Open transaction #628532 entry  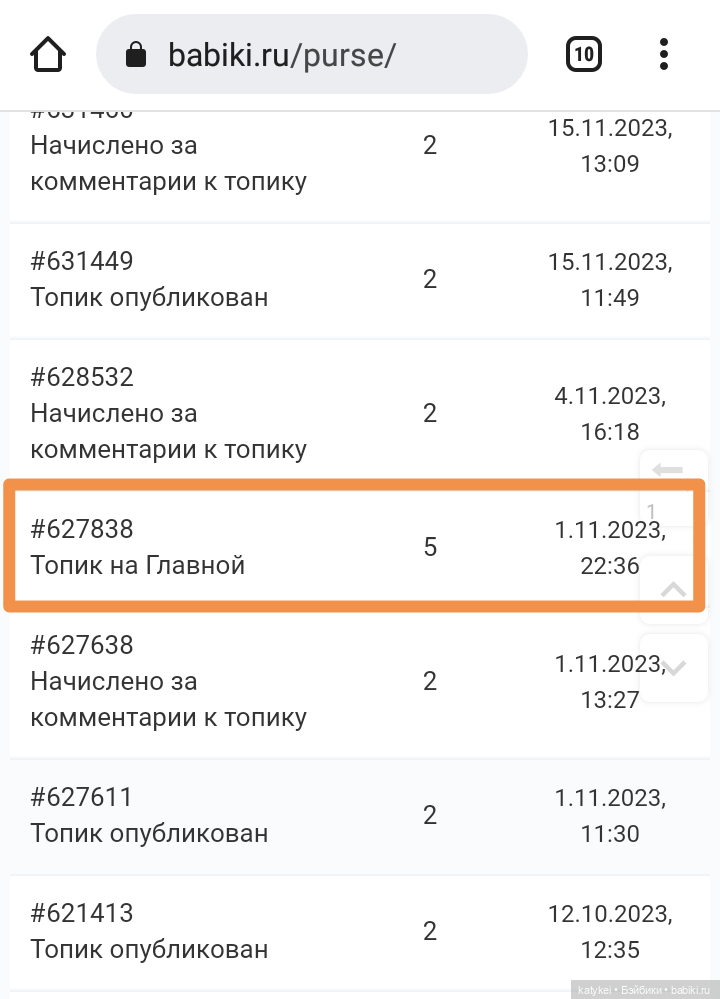click(x=360, y=413)
